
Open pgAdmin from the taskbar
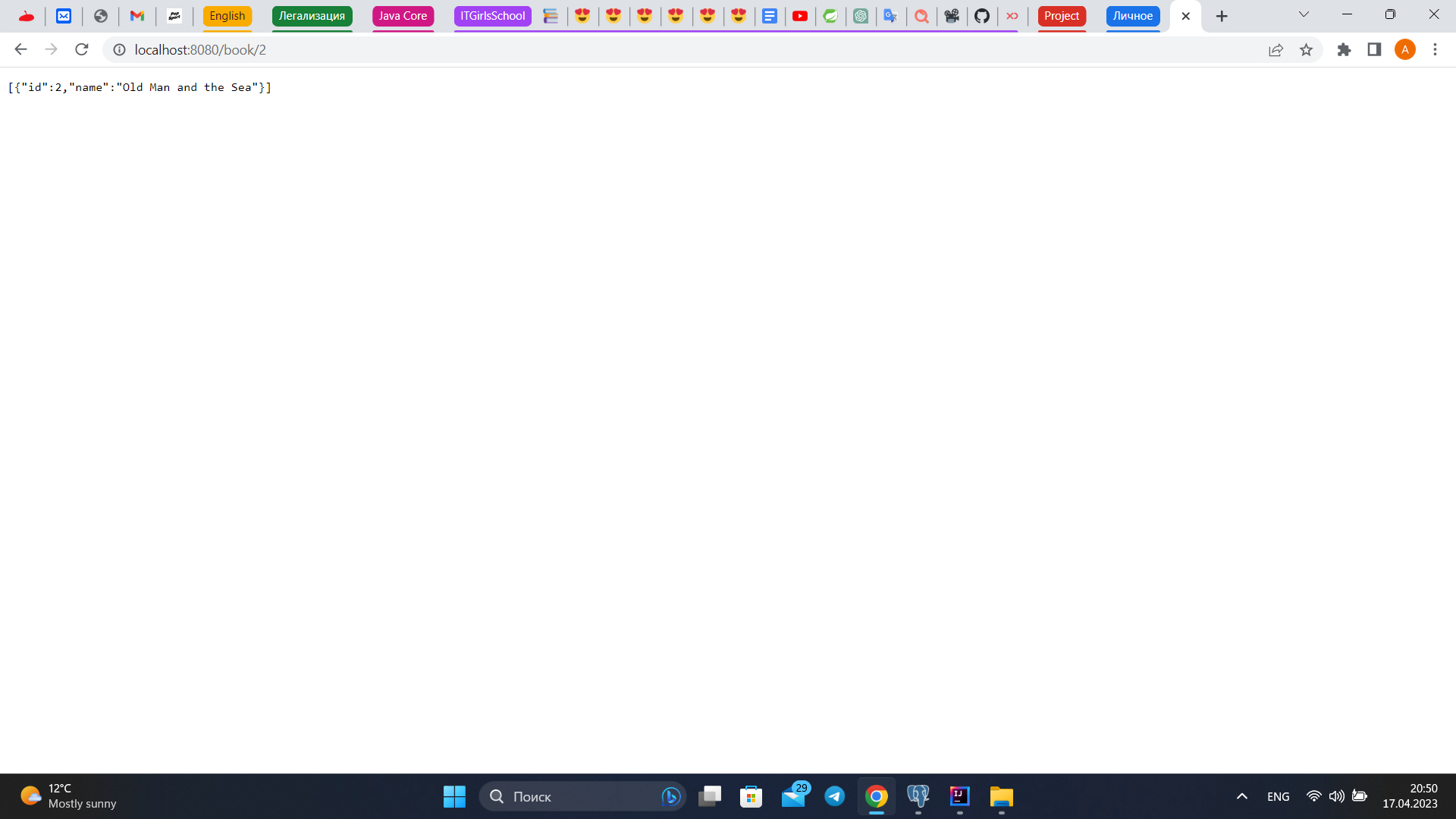918,798
